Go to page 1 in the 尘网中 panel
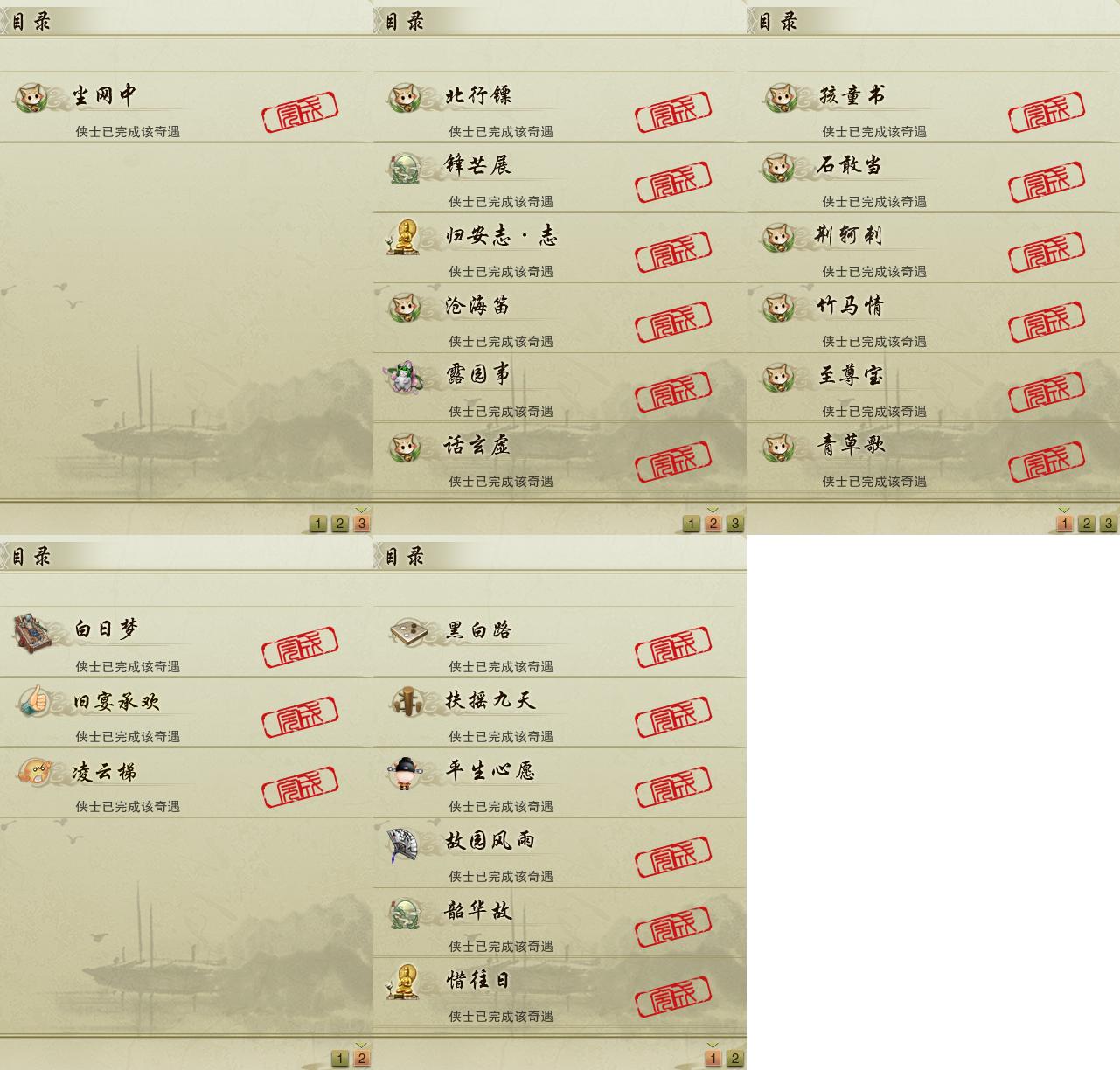The width and height of the screenshot is (1120, 1070). 317,524
